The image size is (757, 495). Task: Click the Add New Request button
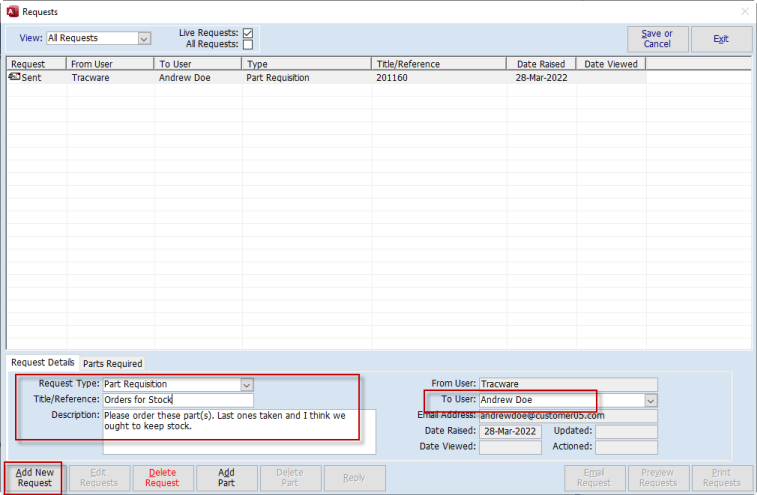(x=34, y=477)
